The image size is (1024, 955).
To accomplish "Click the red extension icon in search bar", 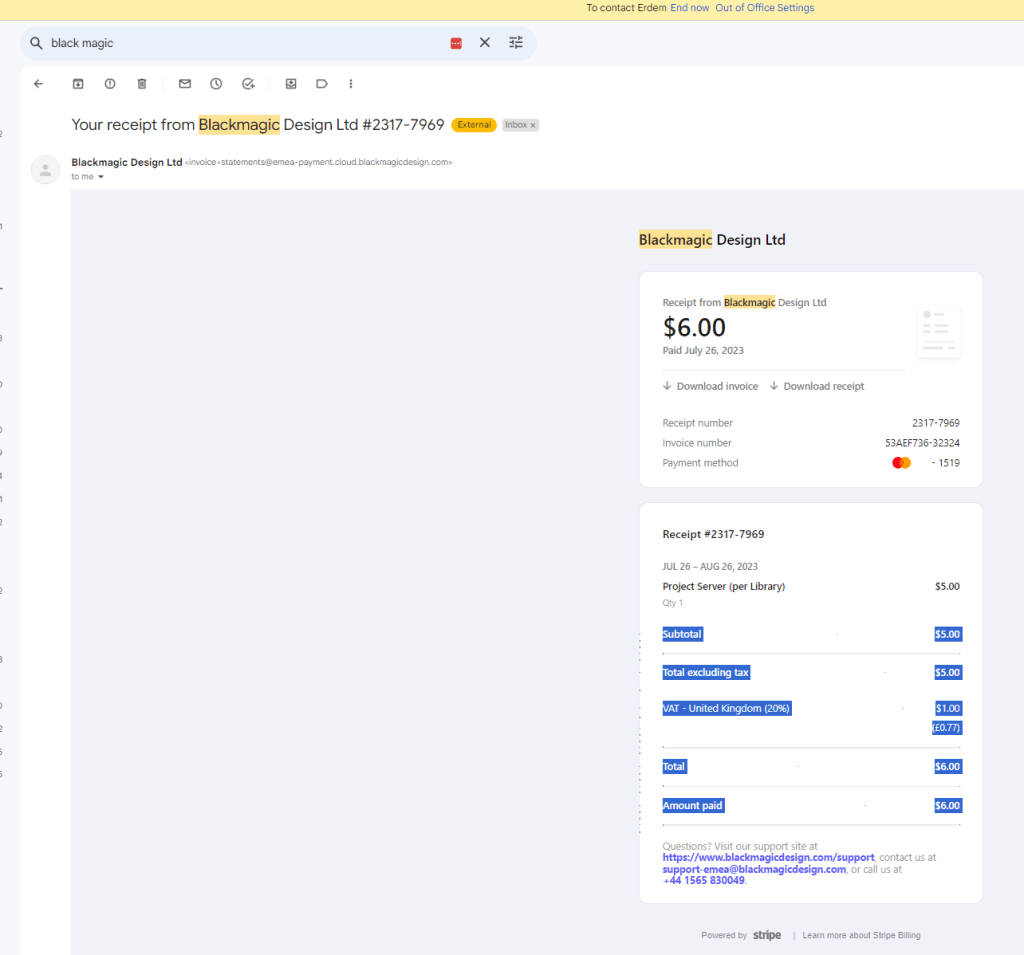I will click(456, 43).
